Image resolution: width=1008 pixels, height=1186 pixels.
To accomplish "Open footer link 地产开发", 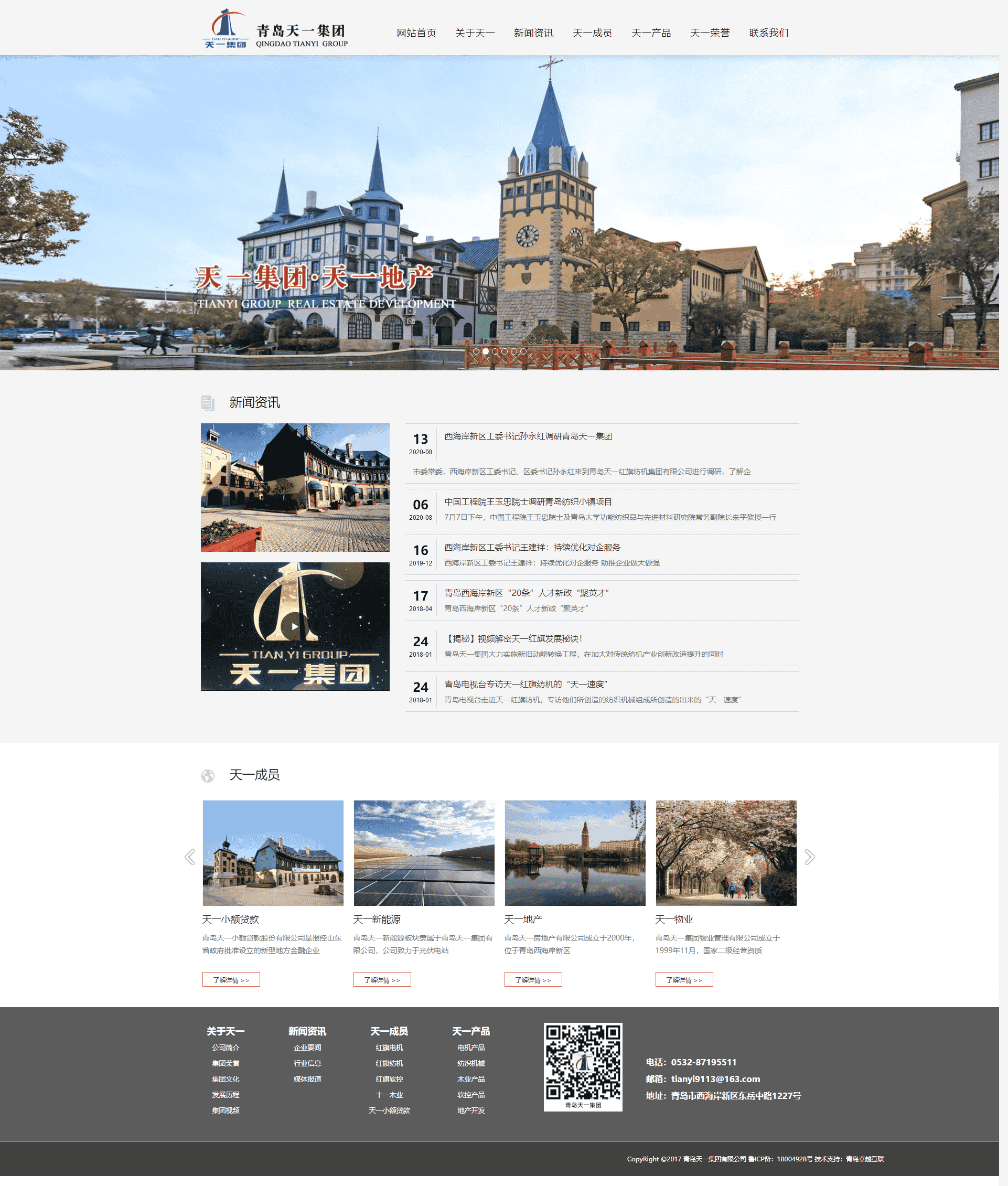I will (x=471, y=1110).
